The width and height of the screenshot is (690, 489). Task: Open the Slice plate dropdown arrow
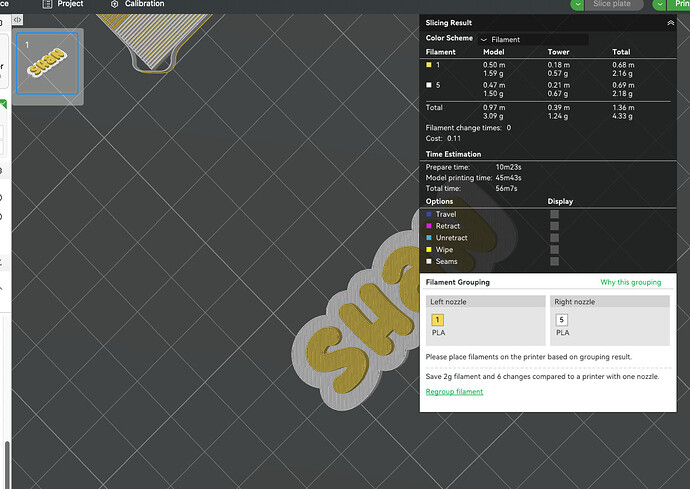(x=577, y=4)
